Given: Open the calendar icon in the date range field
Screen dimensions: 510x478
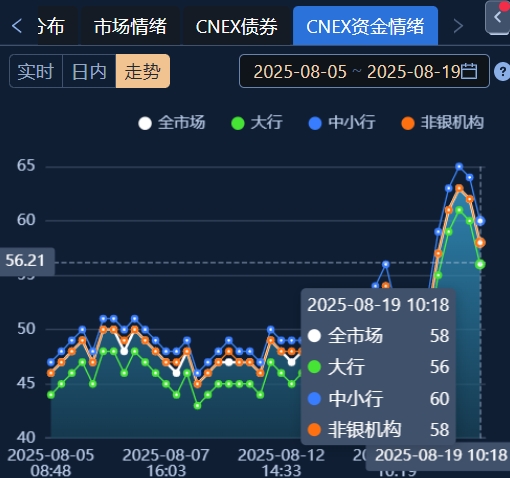Looking at the screenshot, I should [x=469, y=71].
